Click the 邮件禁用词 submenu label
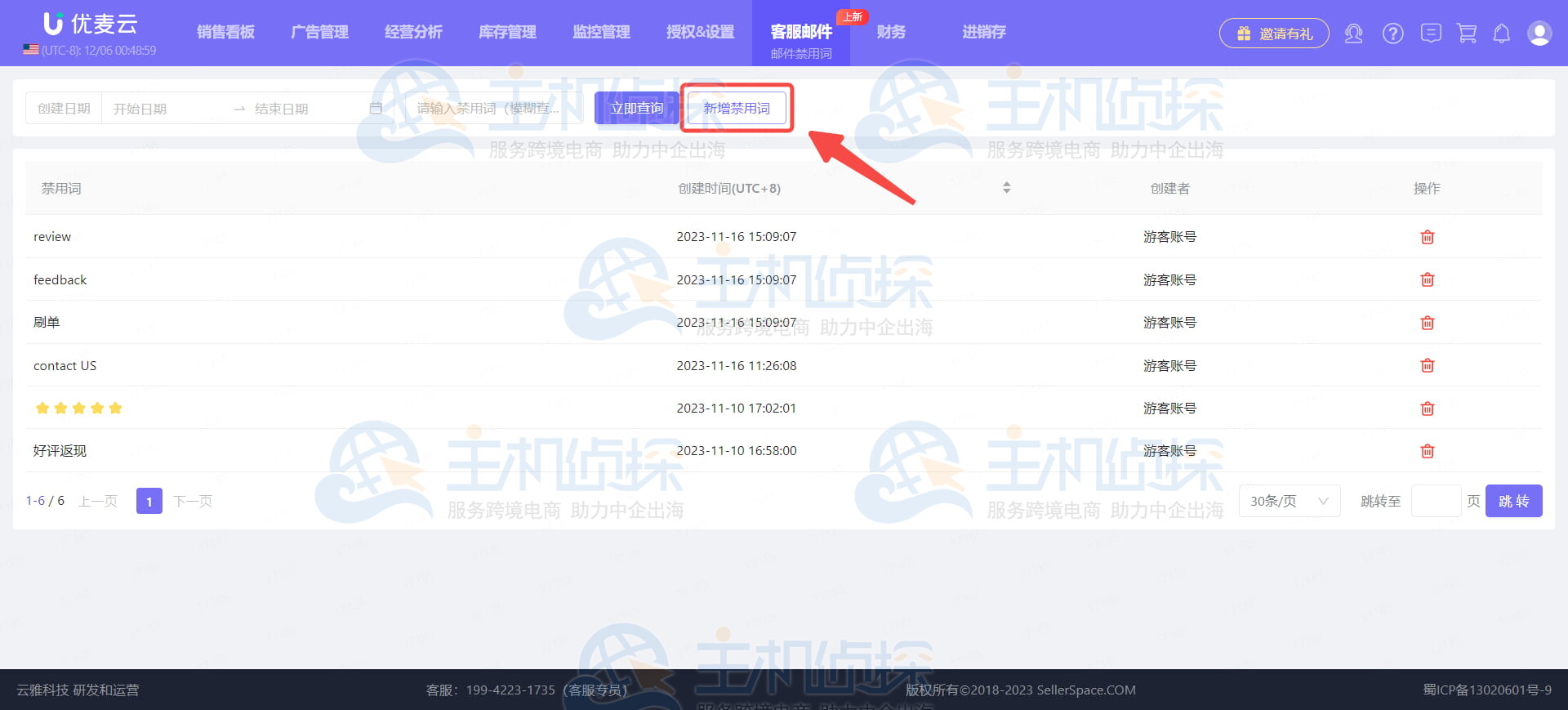 point(801,53)
